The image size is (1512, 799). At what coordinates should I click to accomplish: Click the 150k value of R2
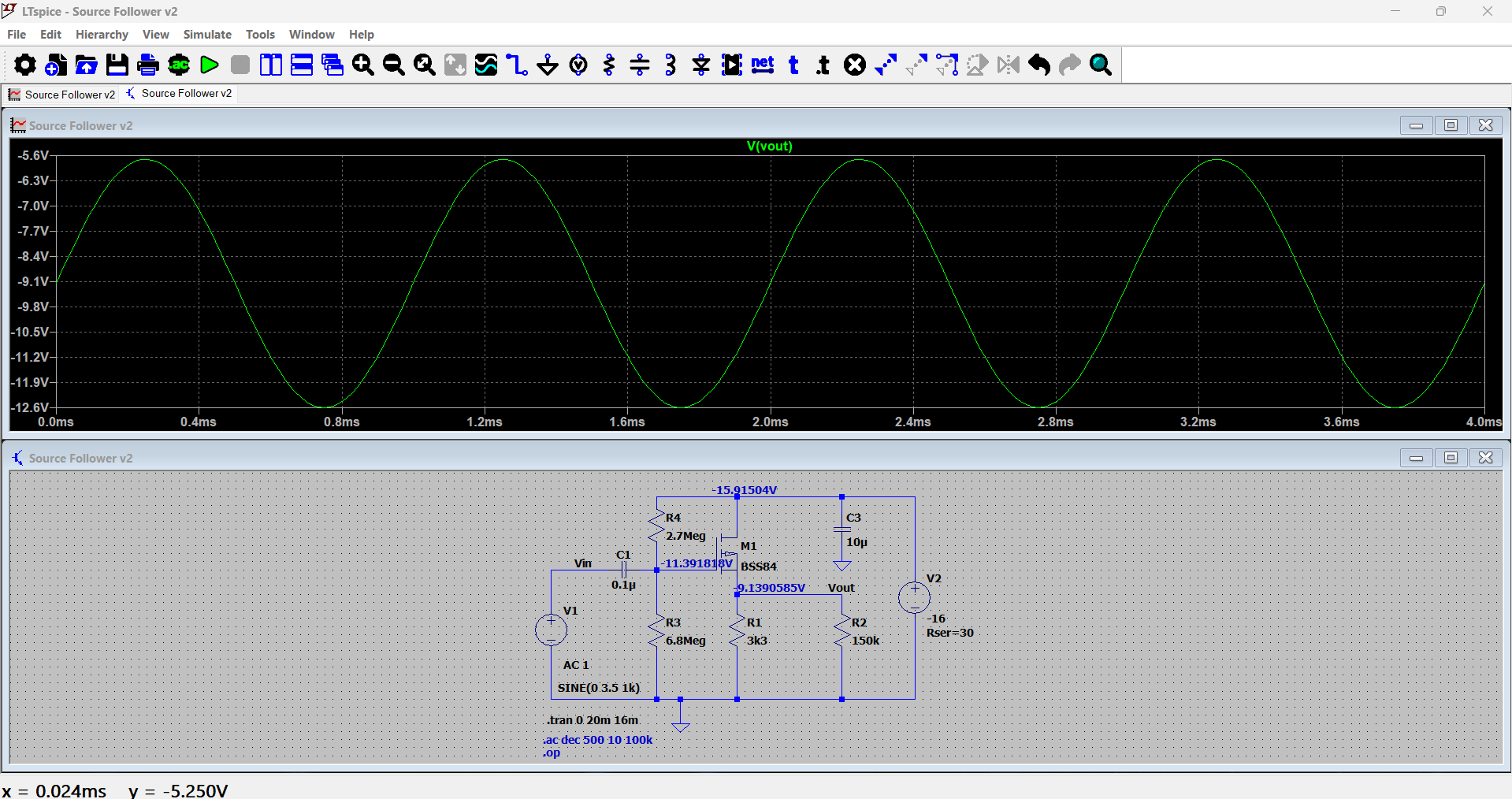point(865,641)
